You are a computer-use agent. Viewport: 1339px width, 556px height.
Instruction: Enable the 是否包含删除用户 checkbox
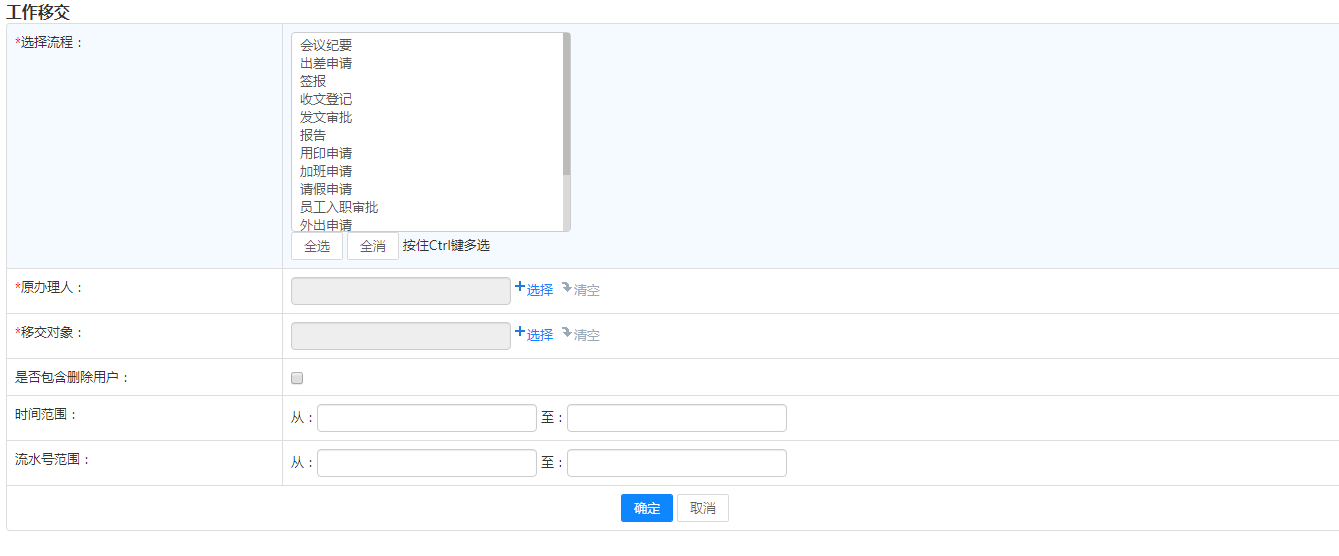(x=297, y=378)
